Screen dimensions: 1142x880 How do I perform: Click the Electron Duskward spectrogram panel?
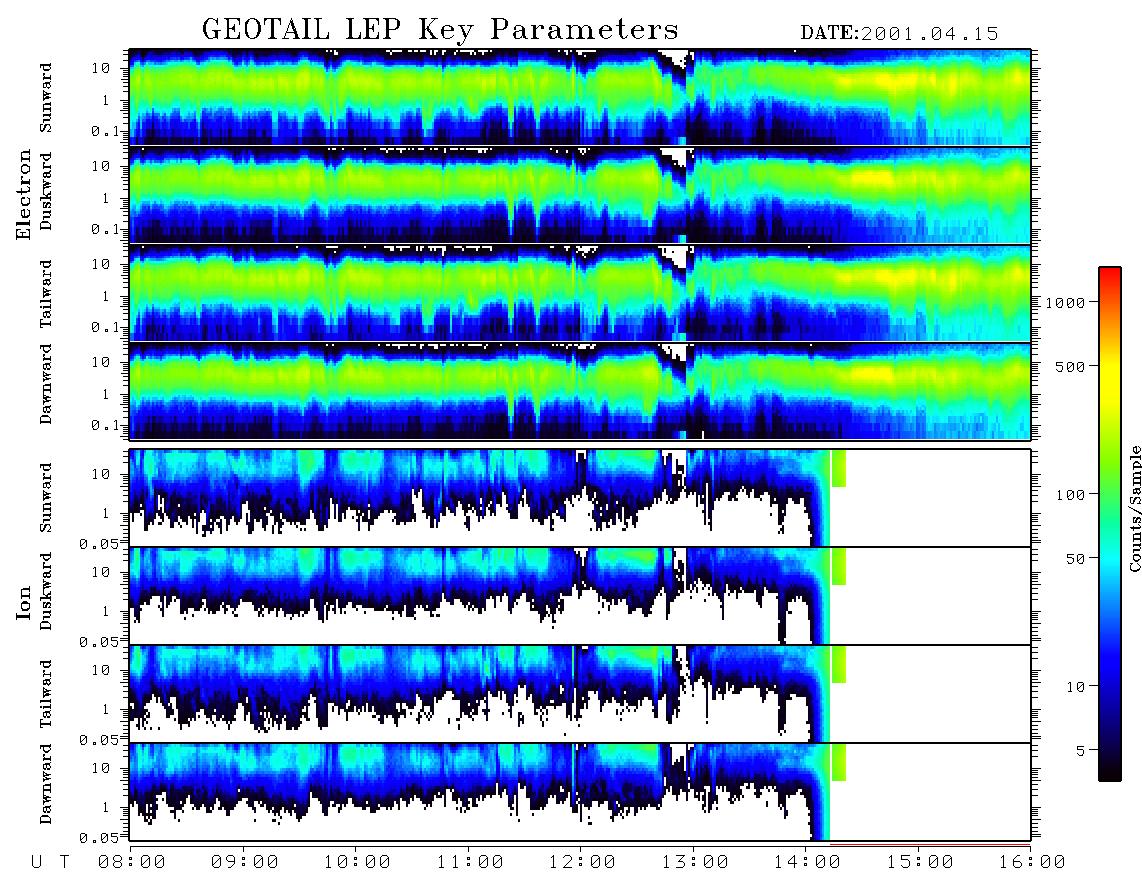pyautogui.click(x=580, y=195)
